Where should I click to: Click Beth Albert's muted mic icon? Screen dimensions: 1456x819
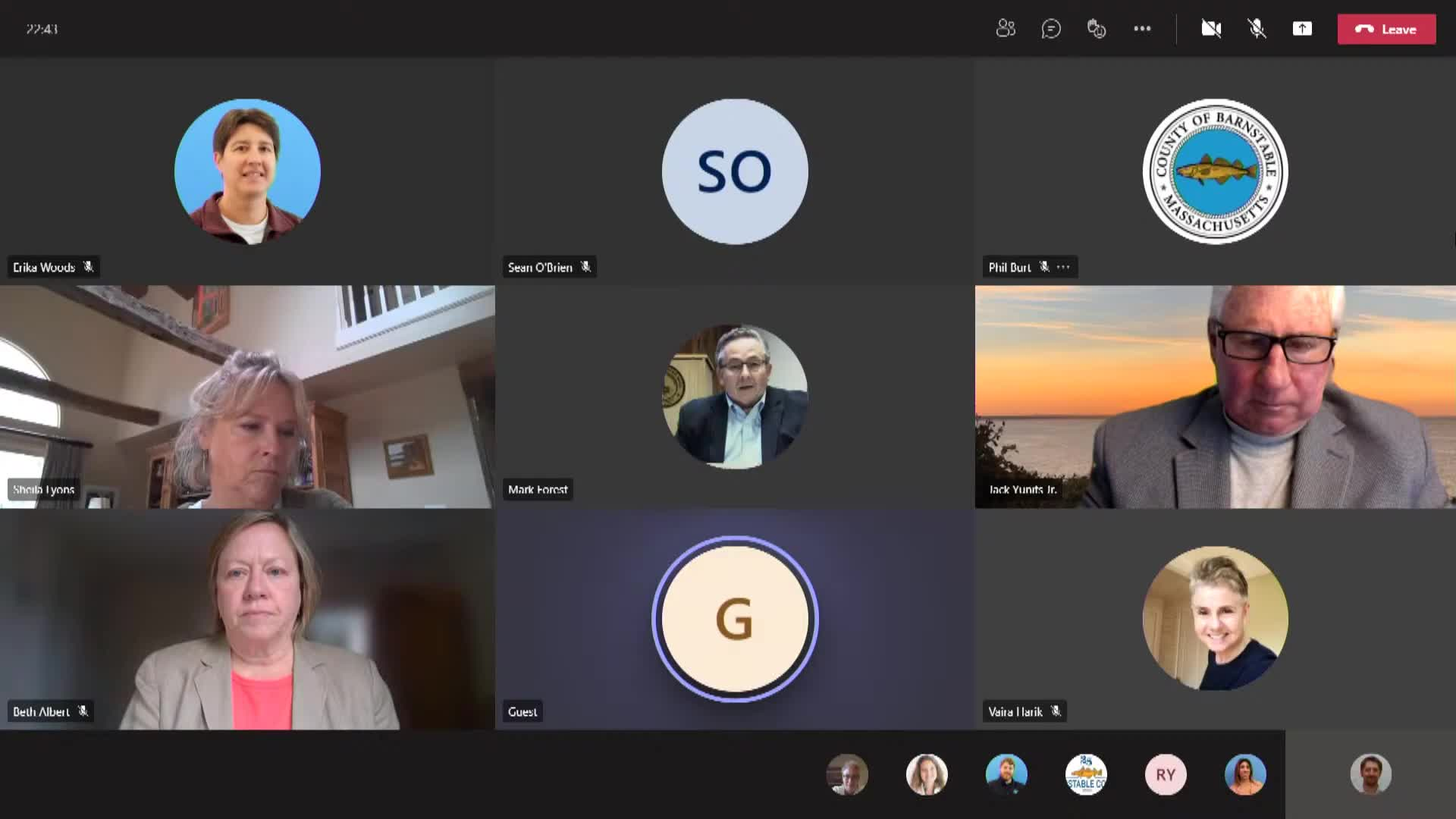tap(83, 711)
